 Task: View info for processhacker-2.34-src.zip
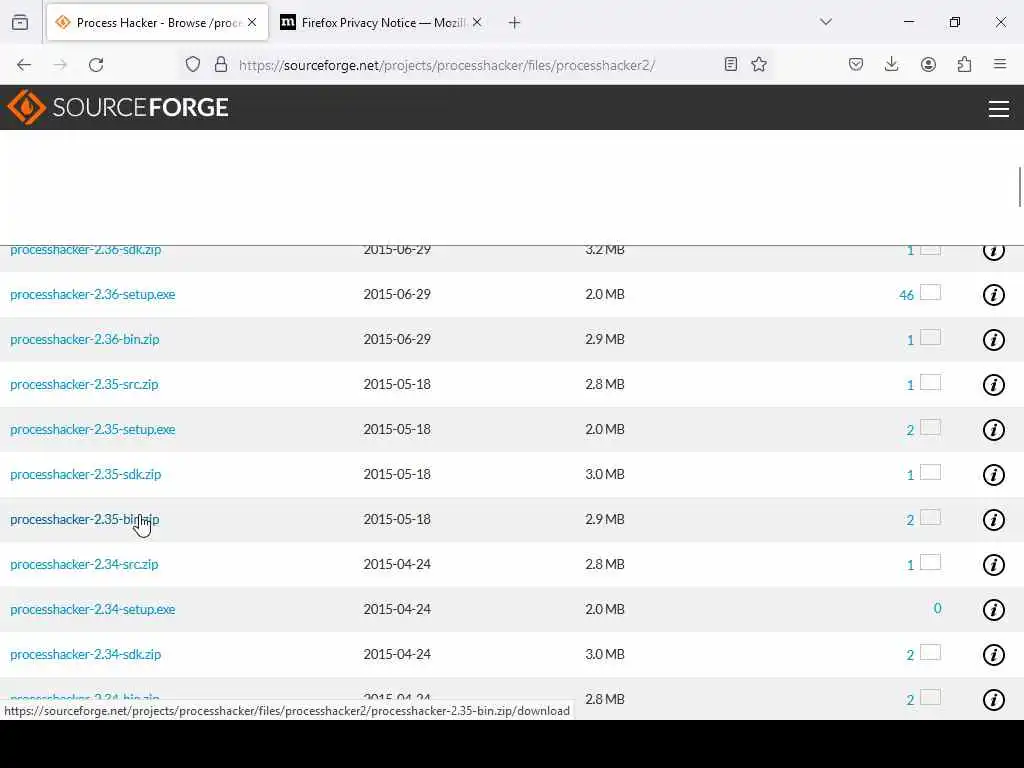993,565
